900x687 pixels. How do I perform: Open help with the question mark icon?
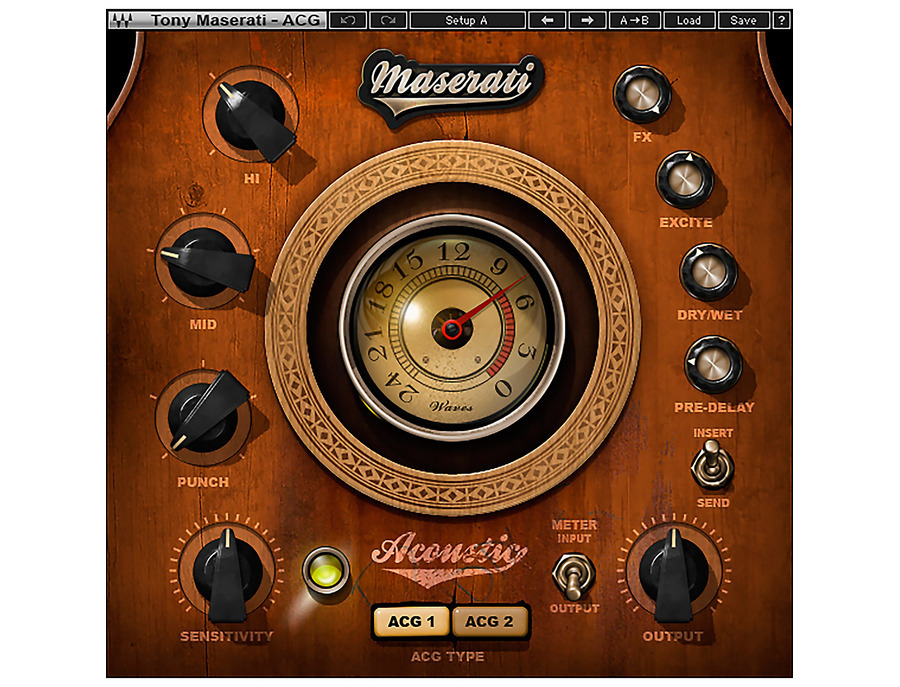(x=781, y=20)
